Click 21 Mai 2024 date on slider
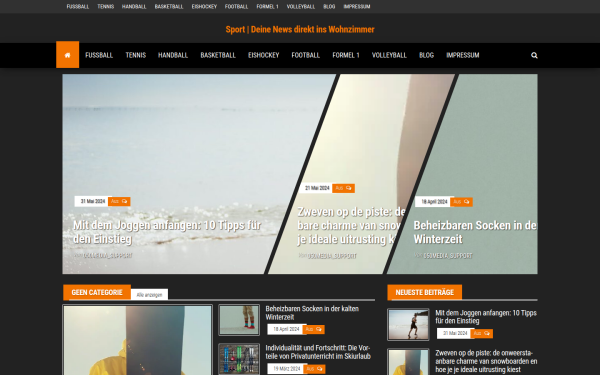This screenshot has width=600, height=375. 317,188
